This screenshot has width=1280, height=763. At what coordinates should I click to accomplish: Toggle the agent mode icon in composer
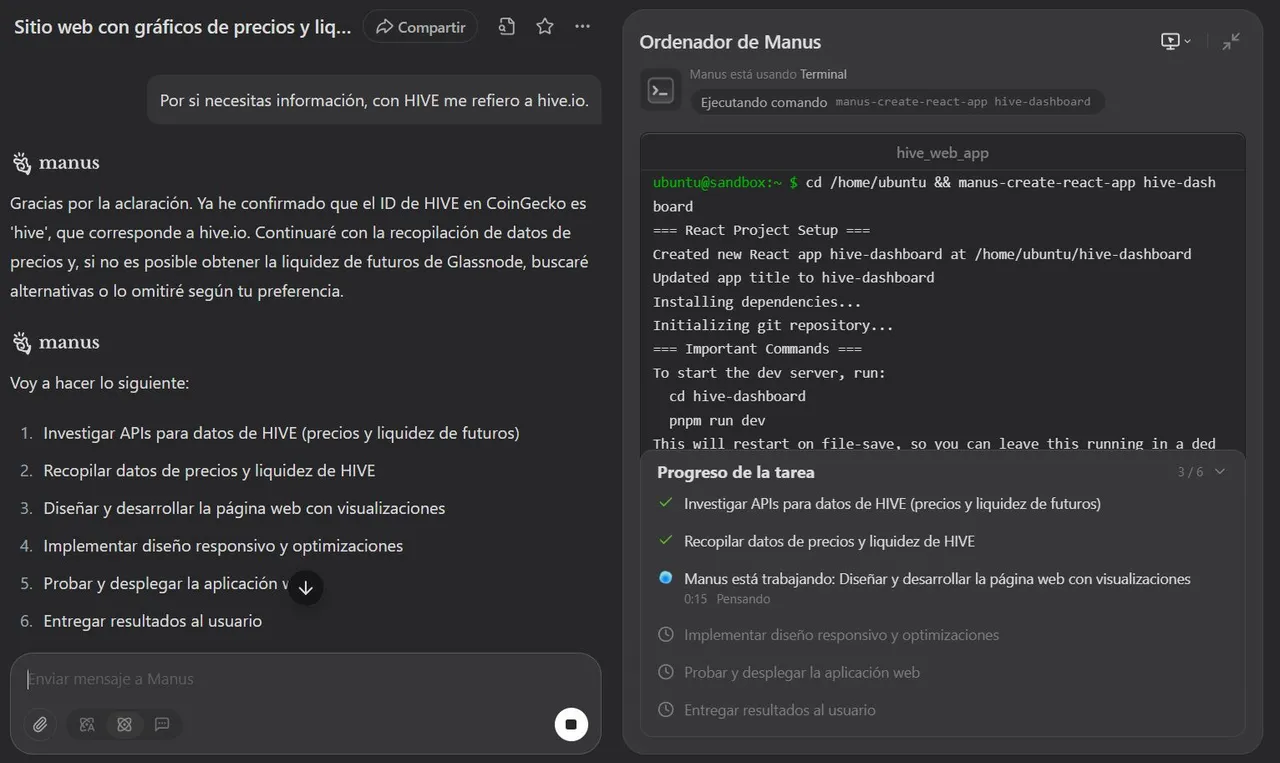pyautogui.click(x=124, y=724)
